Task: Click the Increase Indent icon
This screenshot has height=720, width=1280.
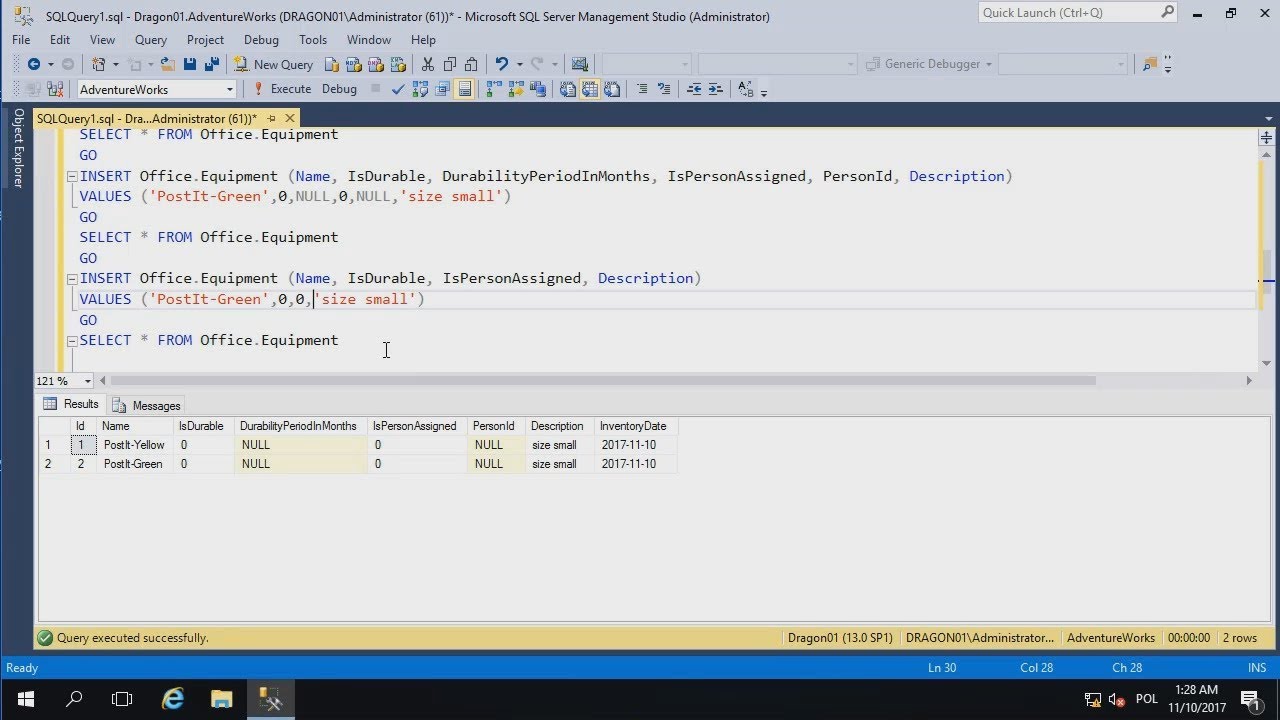Action: click(716, 89)
